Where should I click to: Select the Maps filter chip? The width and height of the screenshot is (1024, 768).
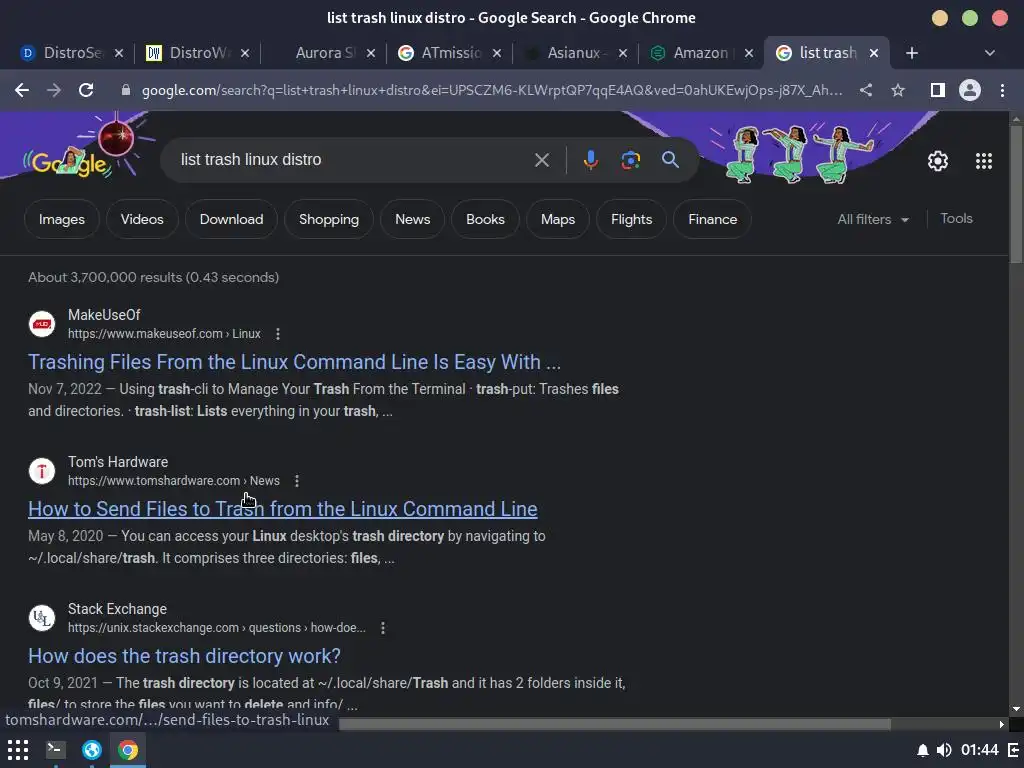tap(558, 219)
